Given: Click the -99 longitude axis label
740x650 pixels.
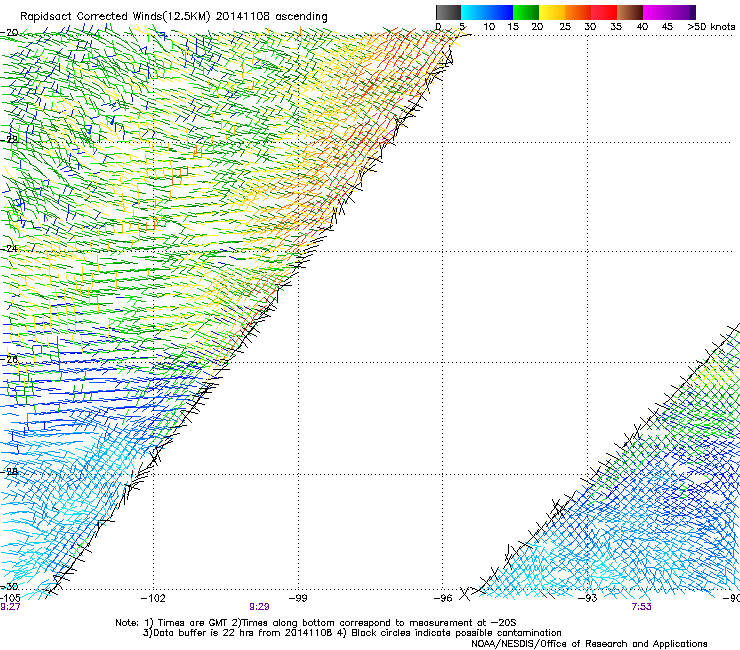Looking at the screenshot, I should tap(298, 599).
